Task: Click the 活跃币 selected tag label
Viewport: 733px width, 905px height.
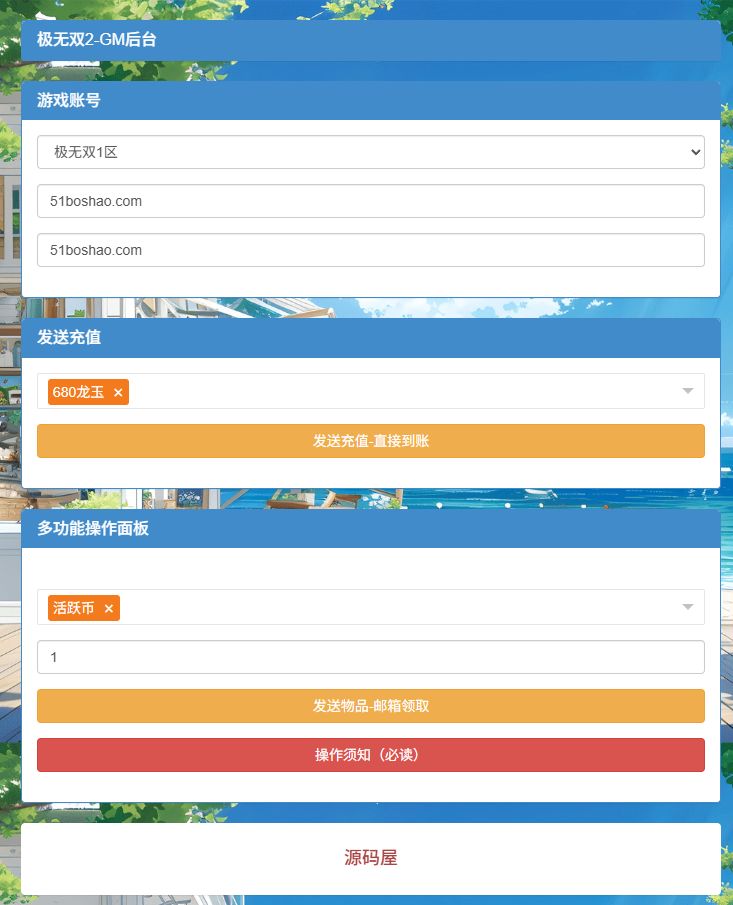Action: (73, 608)
